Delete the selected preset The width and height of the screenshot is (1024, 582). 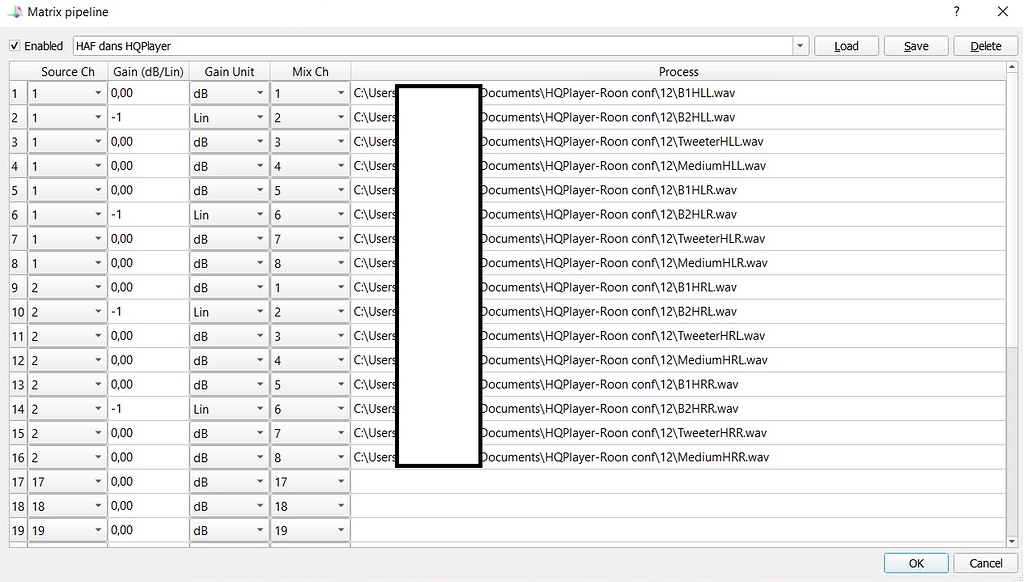pos(985,45)
